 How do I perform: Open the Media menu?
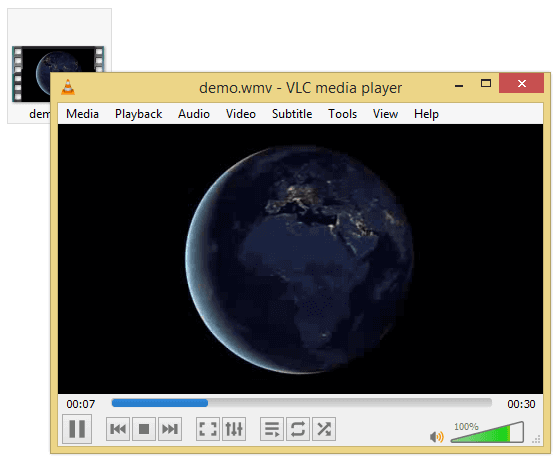click(x=82, y=114)
